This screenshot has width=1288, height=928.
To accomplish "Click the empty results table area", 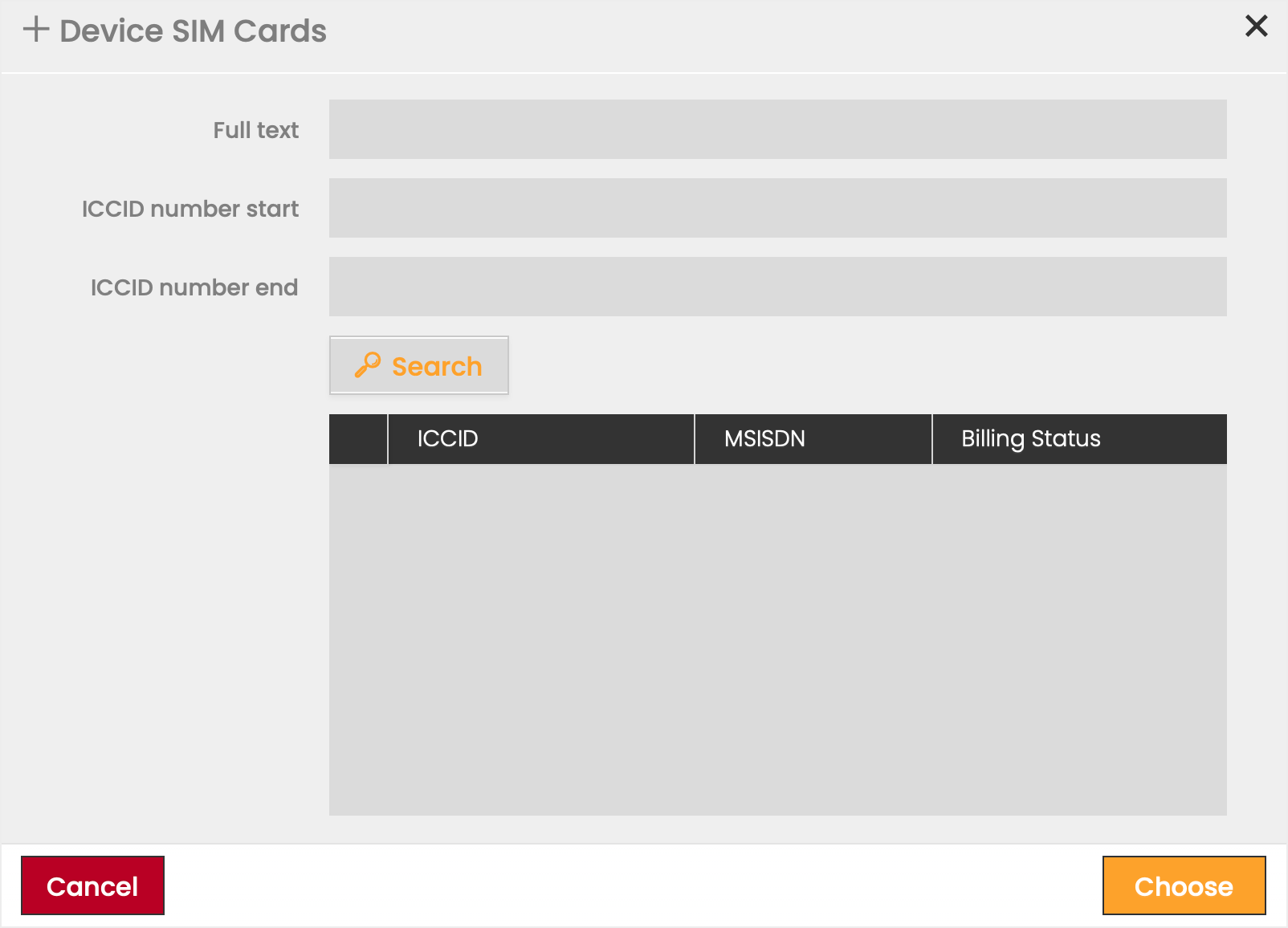I will point(777,640).
